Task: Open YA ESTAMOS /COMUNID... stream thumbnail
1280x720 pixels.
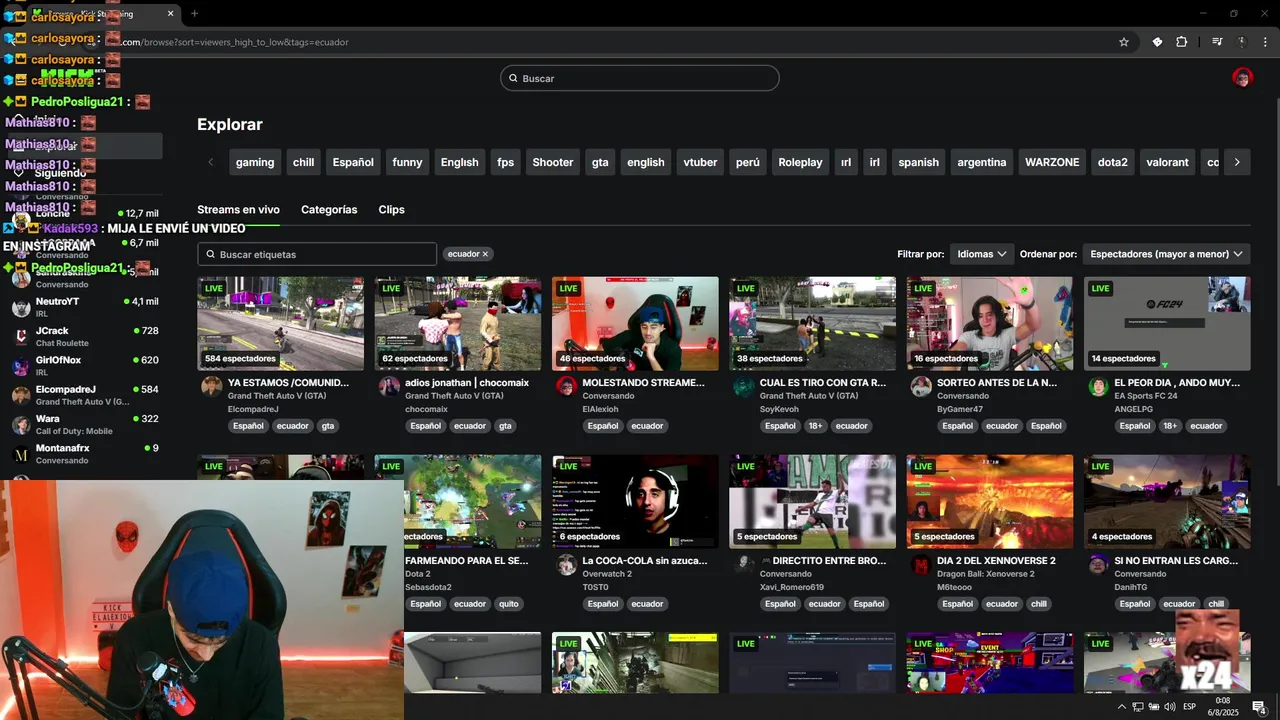Action: point(281,323)
